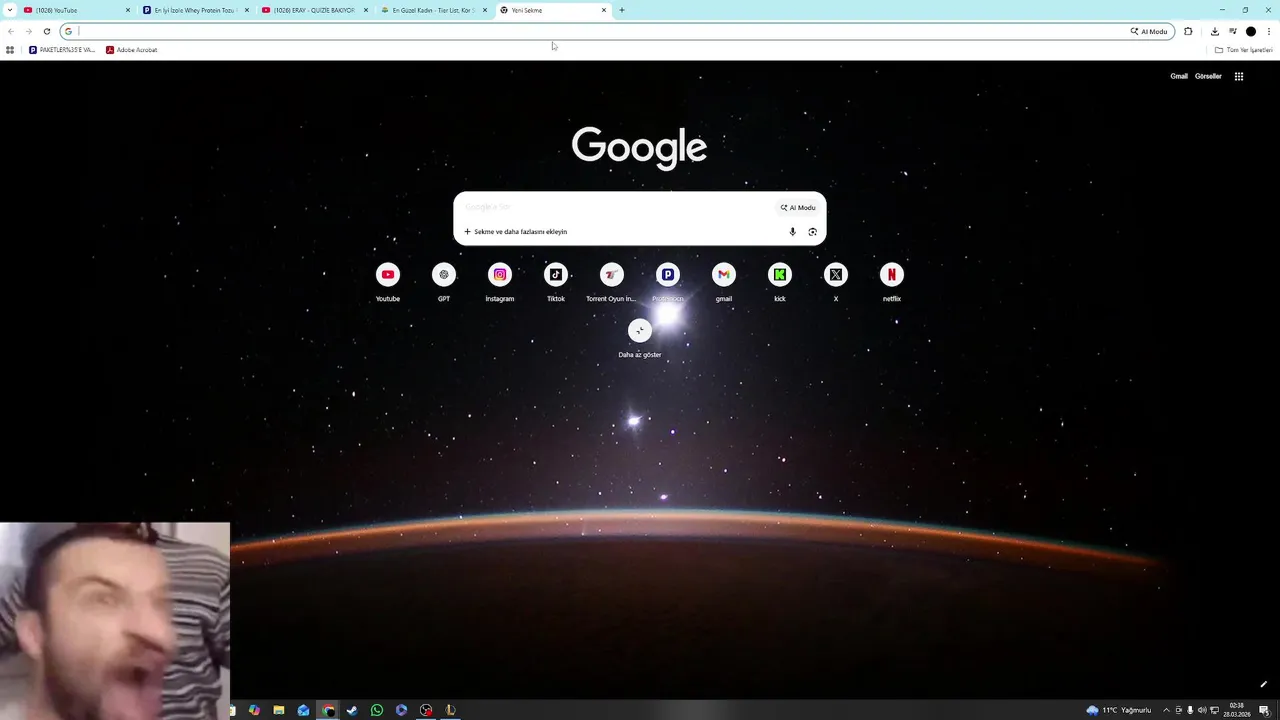
Task: Click the browser back arrow
Action: point(11,31)
